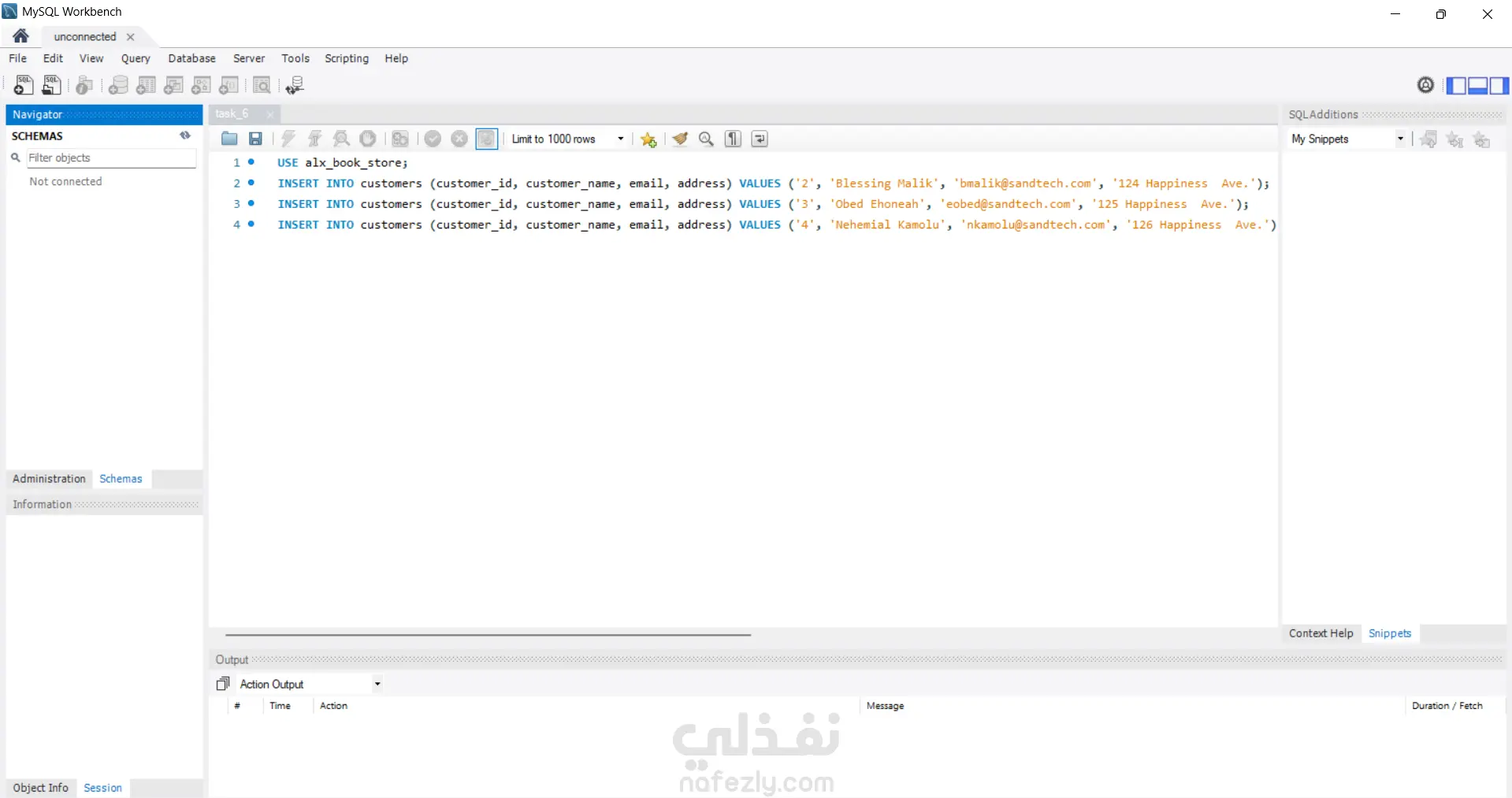Open the Database menu

click(191, 58)
